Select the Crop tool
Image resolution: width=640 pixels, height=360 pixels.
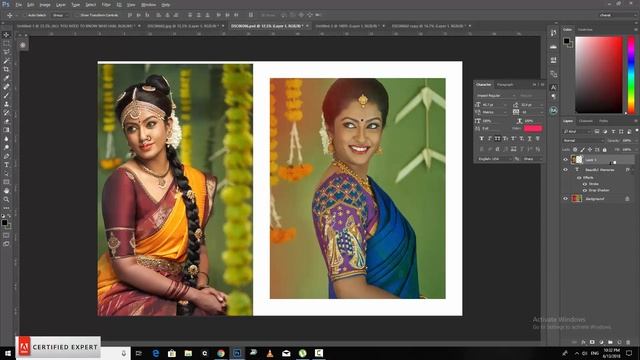pos(6,69)
